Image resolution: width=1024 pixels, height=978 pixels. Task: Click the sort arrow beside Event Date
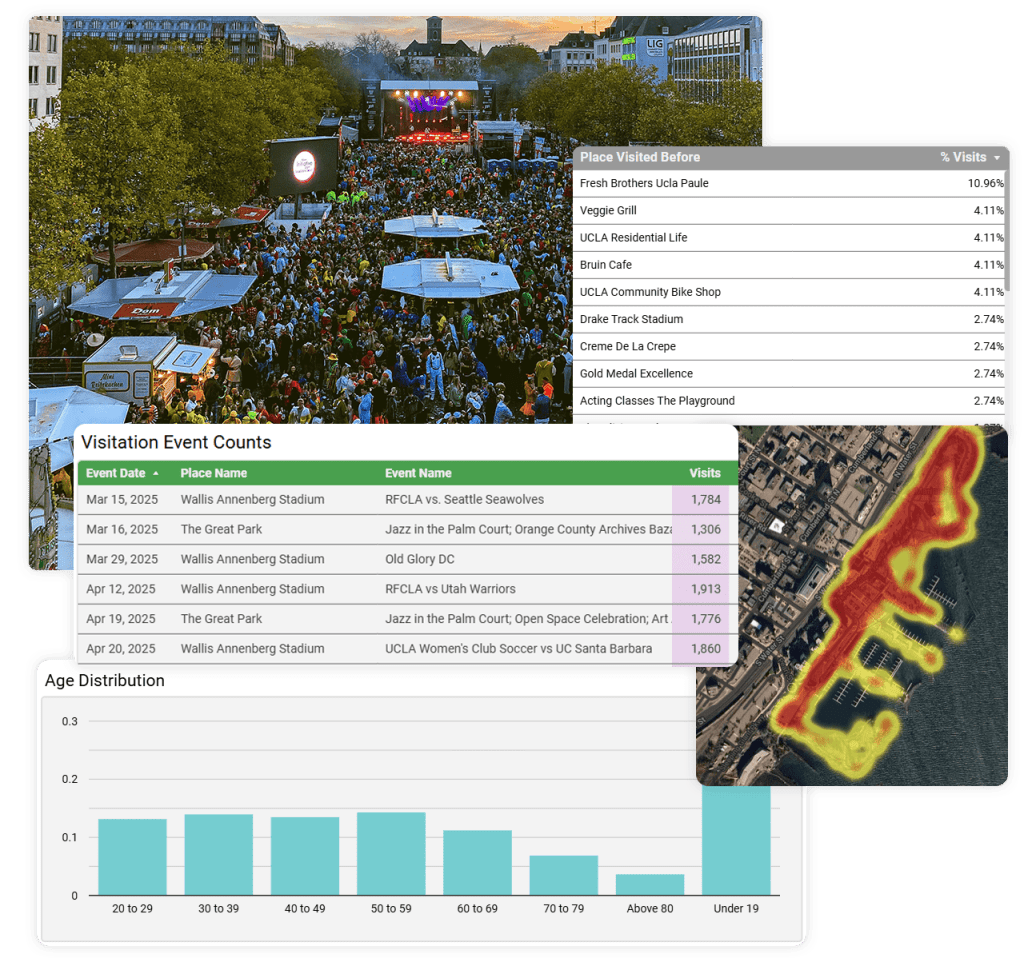pos(155,473)
